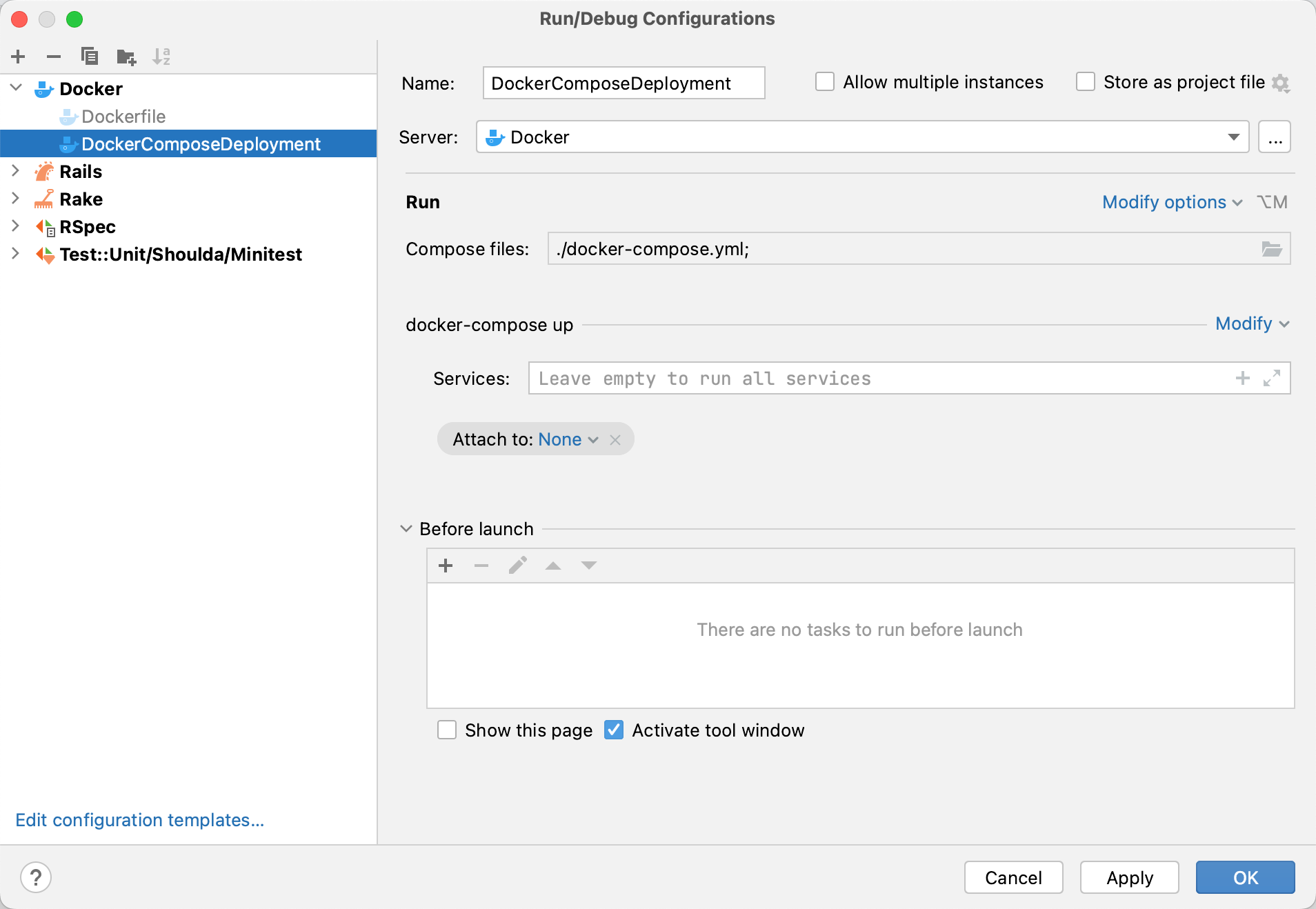This screenshot has height=909, width=1316.
Task: Create a new configuration folder
Action: tap(126, 57)
